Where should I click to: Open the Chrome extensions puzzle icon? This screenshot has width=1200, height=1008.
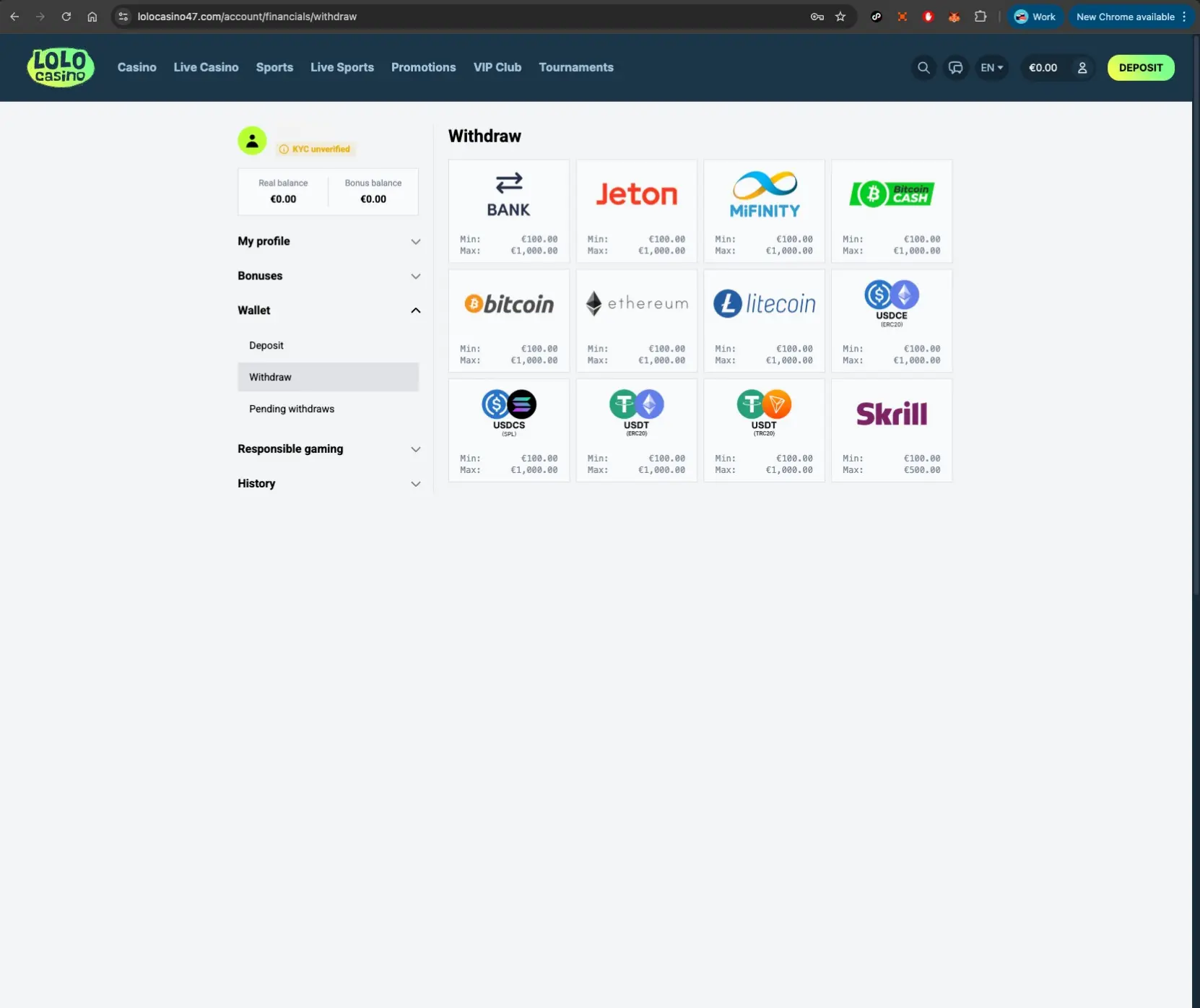981,17
